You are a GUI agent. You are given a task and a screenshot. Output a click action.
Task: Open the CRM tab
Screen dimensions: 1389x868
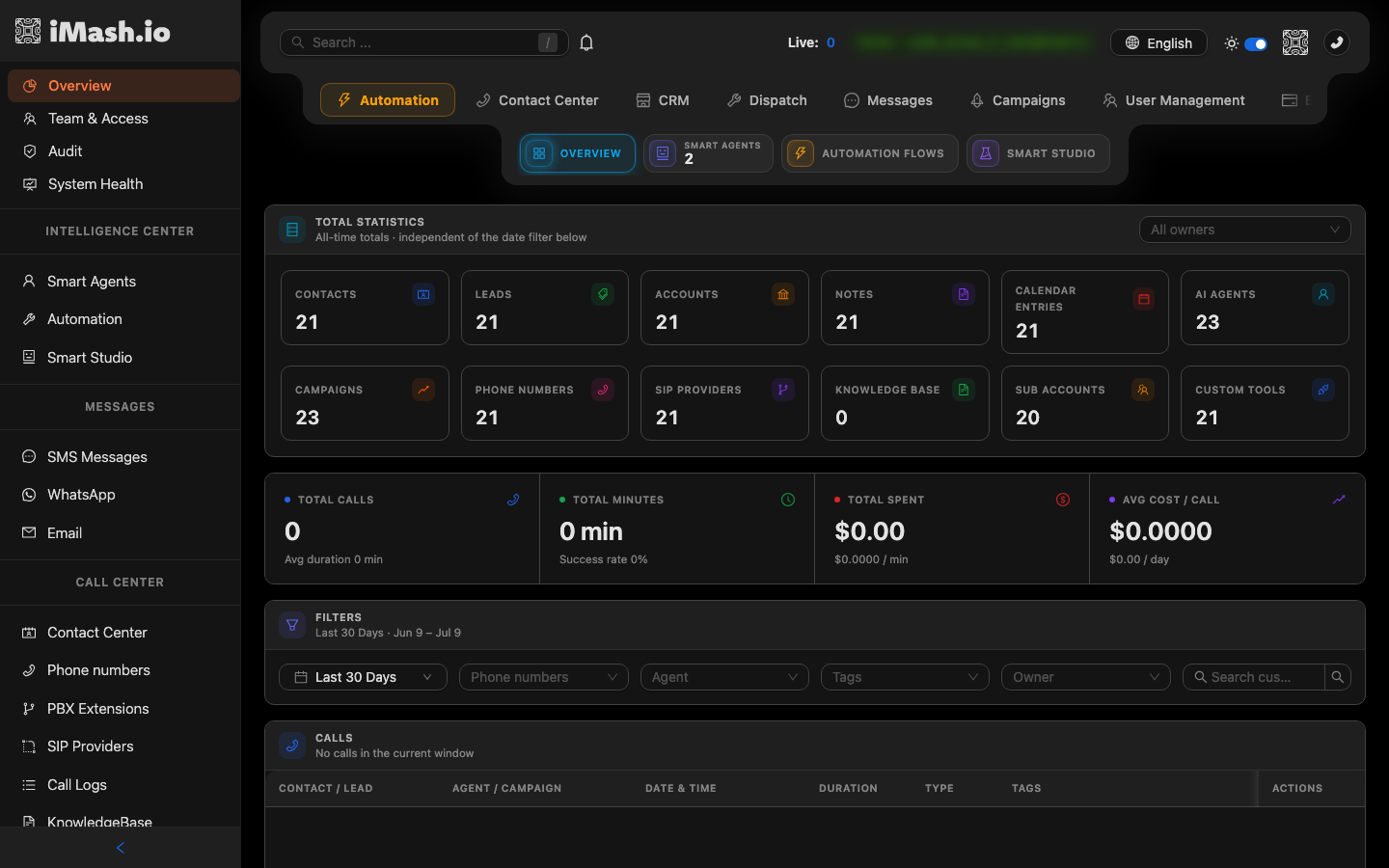(x=663, y=100)
